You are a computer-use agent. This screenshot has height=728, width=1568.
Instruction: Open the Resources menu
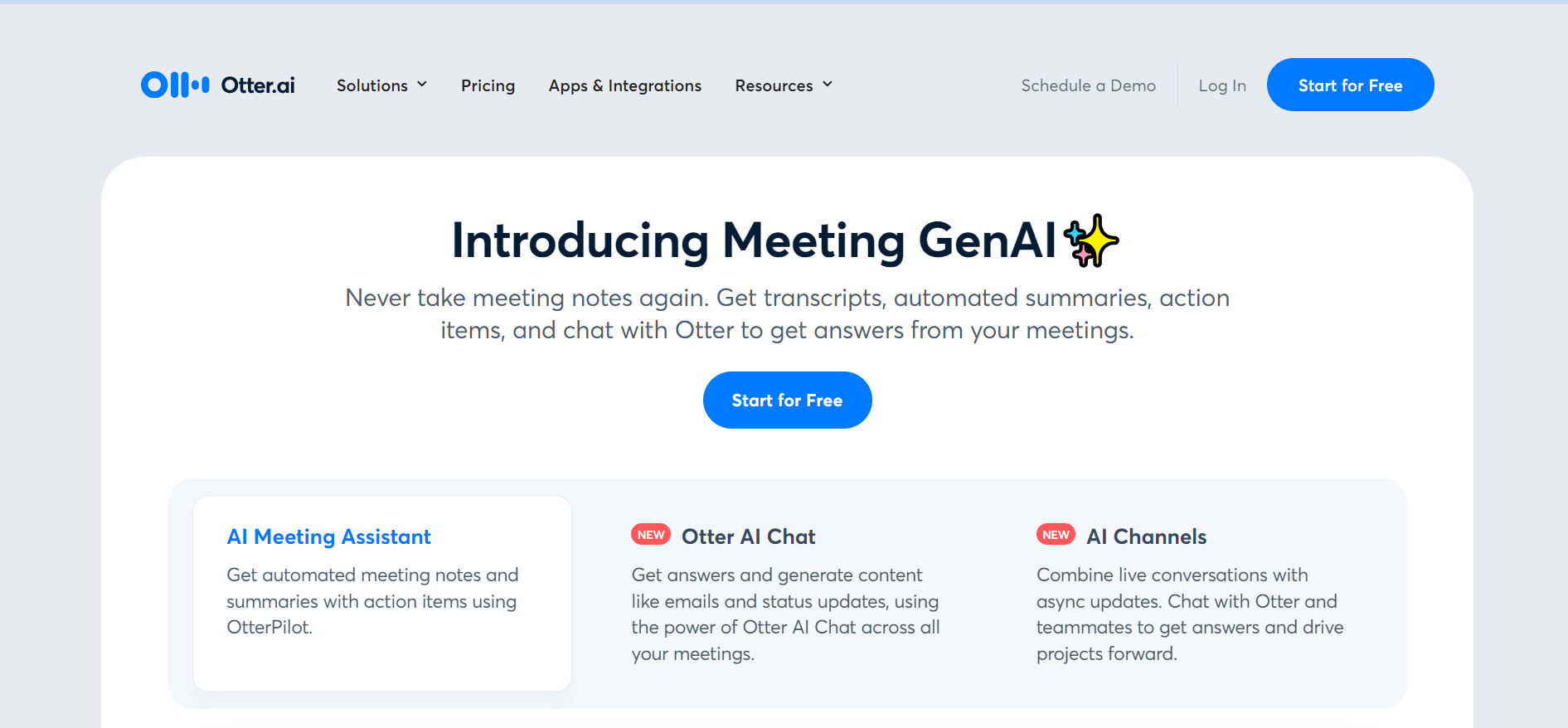tap(774, 85)
